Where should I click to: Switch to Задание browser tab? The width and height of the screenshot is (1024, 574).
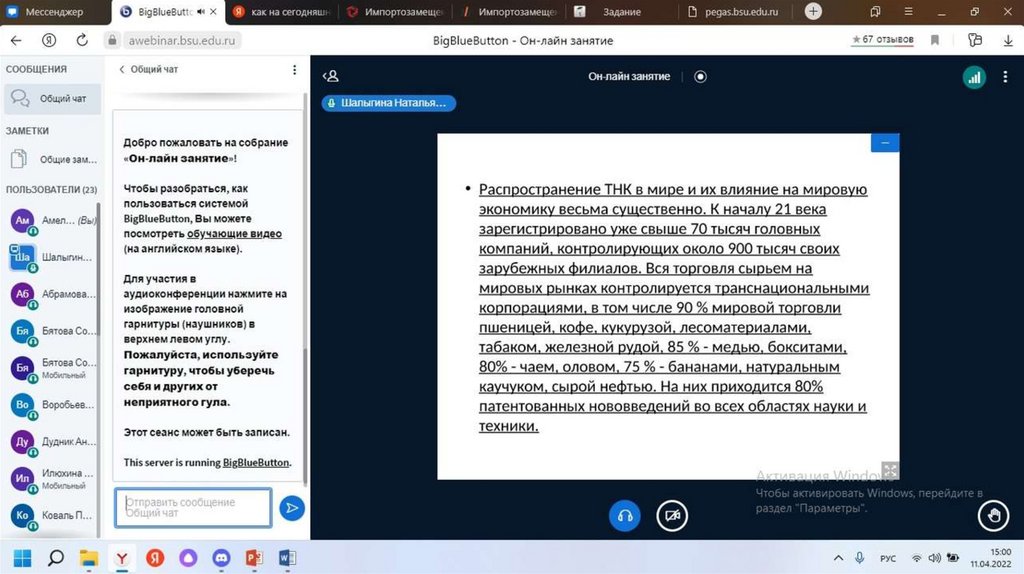point(622,12)
